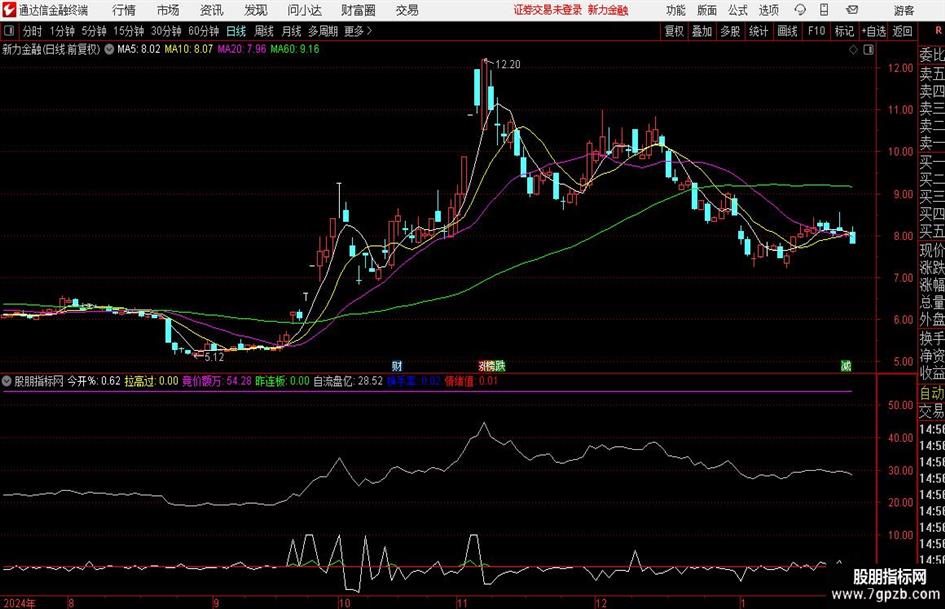Screen dimensions: 945x609
Task: Click the green MA60: 9.16 label
Action: (295, 49)
